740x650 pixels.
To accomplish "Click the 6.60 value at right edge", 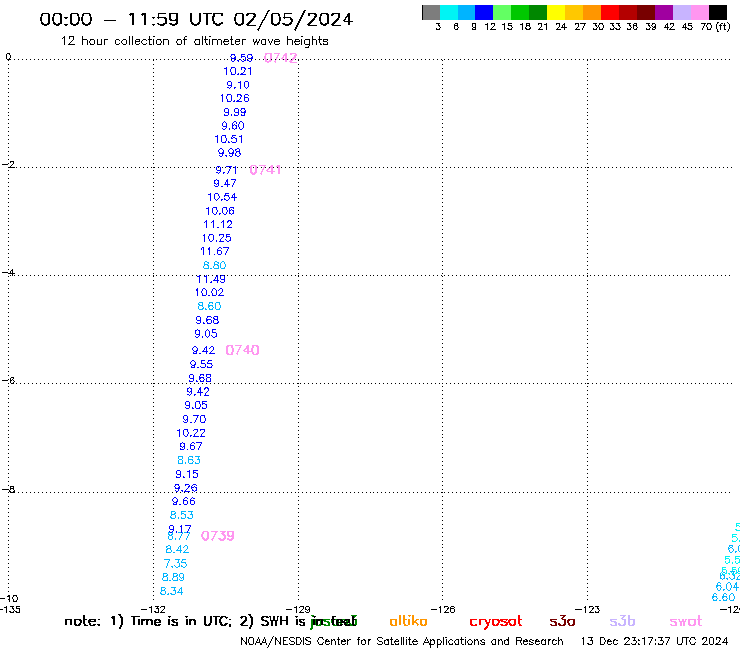I will point(723,598).
